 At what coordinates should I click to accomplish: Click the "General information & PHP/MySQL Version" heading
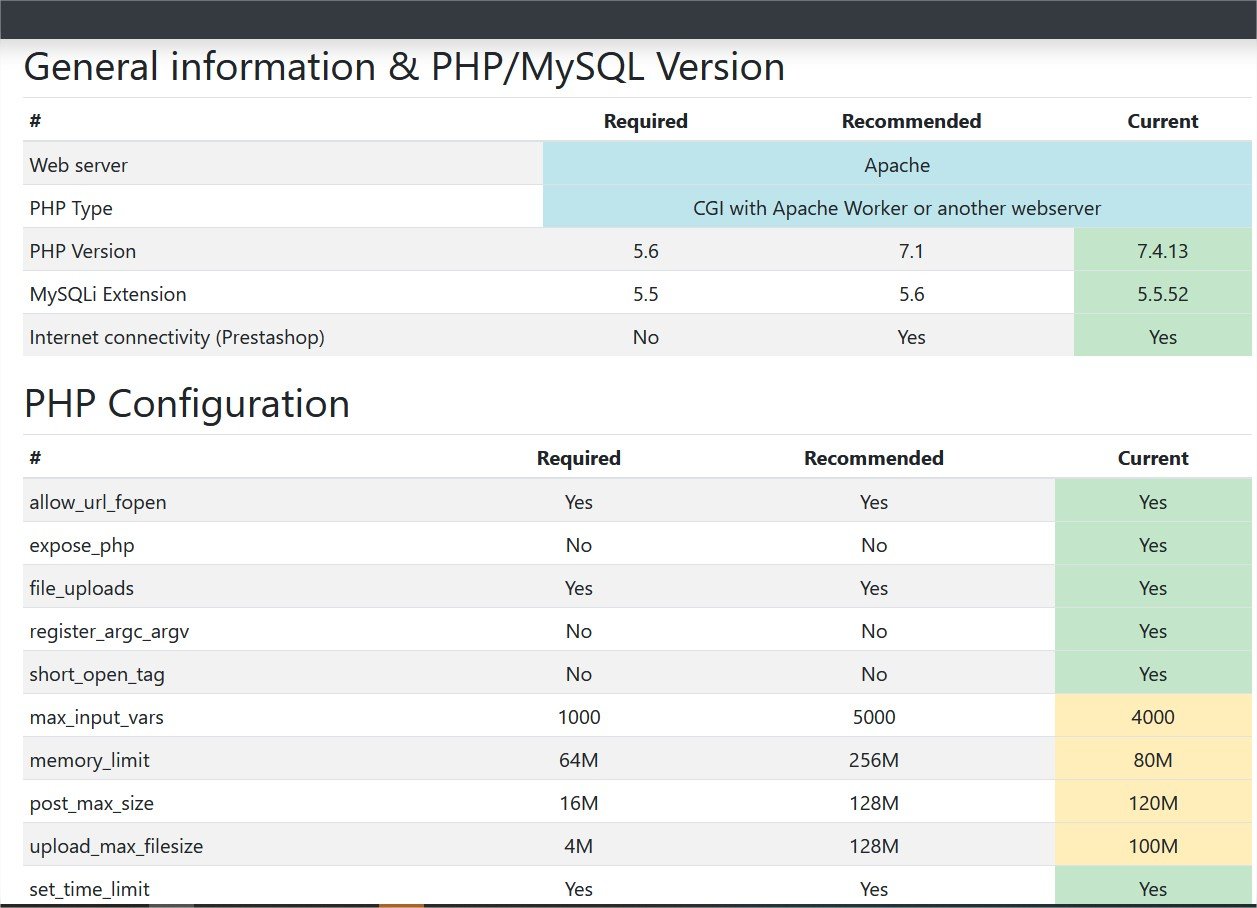coord(404,67)
